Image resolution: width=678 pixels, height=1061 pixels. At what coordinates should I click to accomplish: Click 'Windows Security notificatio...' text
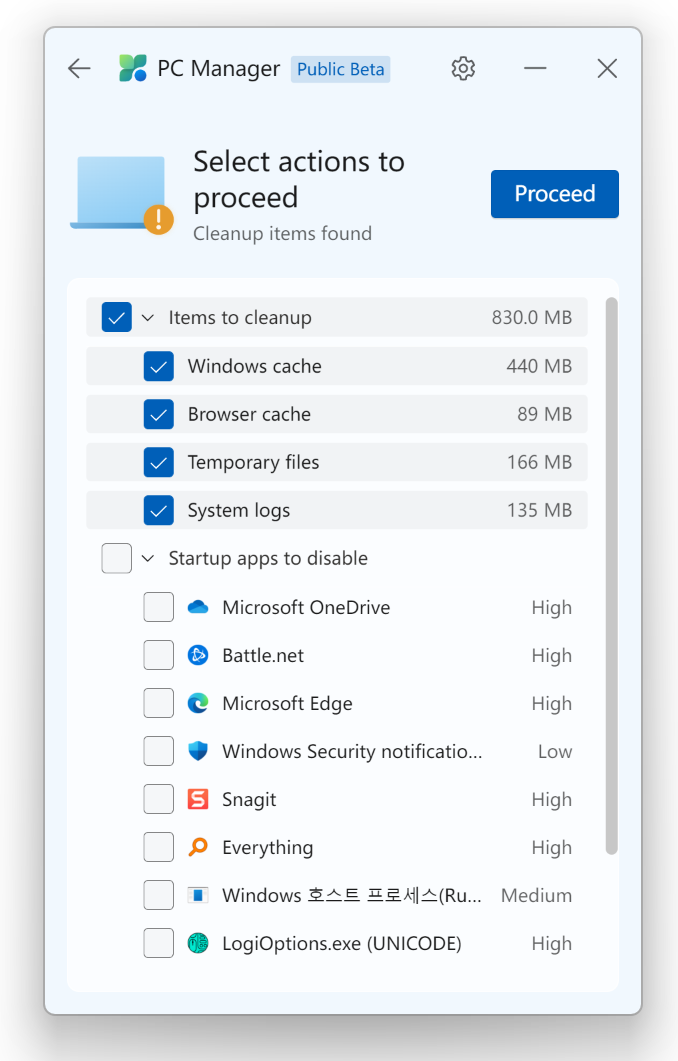click(352, 751)
